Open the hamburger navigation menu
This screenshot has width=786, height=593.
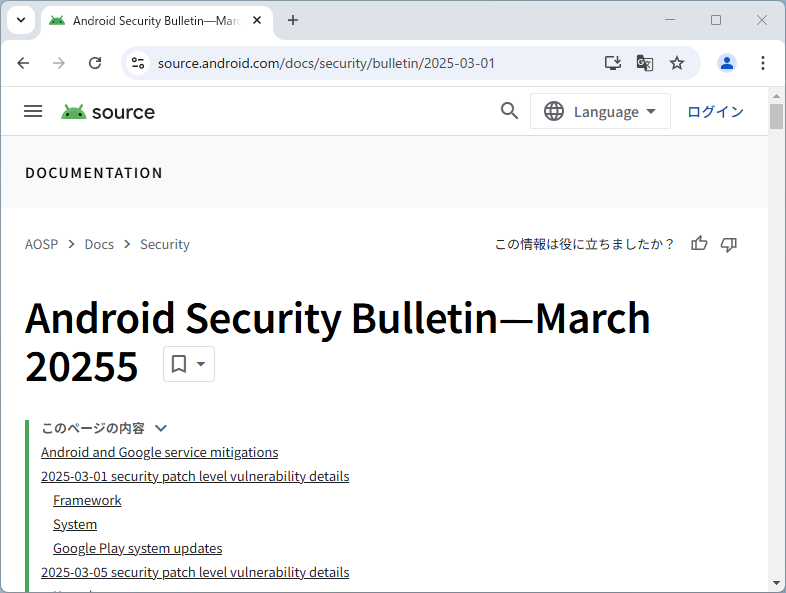tap(33, 111)
